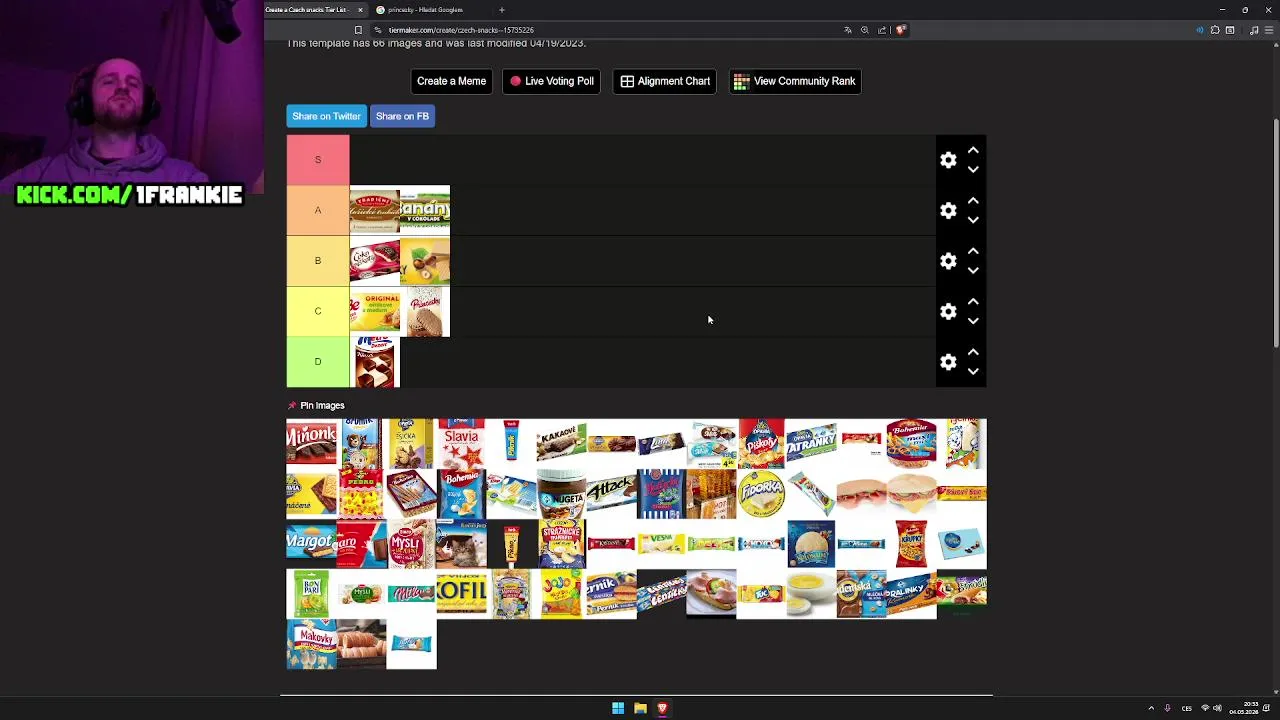Image resolution: width=1280 pixels, height=720 pixels.
Task: Pick the Tatranky snack image
Action: pyautogui.click(x=811, y=444)
